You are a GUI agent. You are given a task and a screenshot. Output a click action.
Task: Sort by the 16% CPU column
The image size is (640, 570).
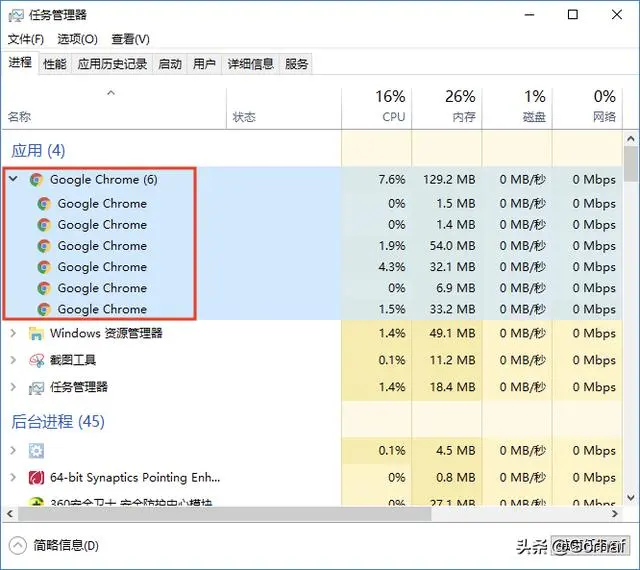[376, 108]
